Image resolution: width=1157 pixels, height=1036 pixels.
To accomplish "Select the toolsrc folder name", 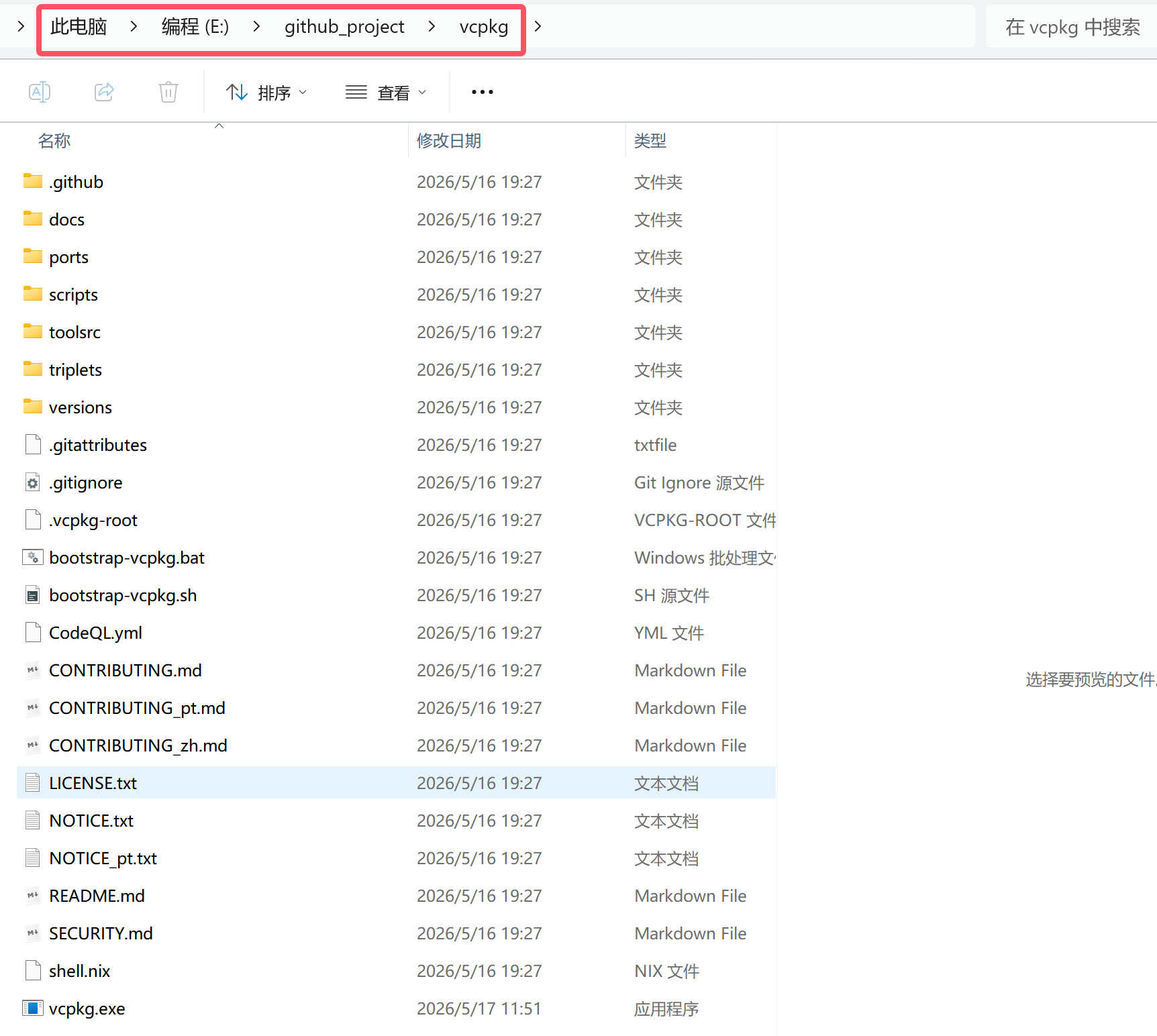I will [74, 332].
